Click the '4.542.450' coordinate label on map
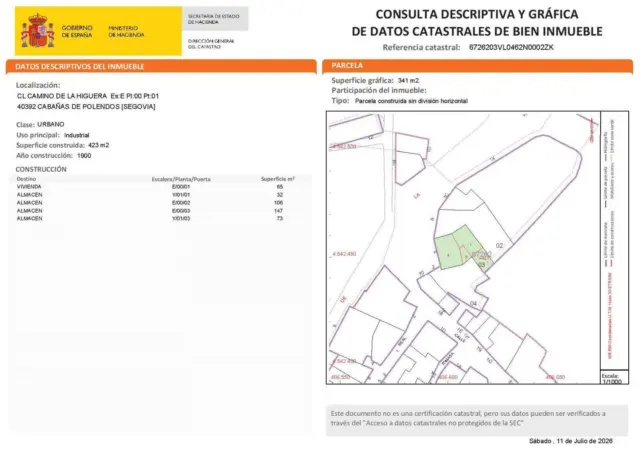 (x=344, y=254)
